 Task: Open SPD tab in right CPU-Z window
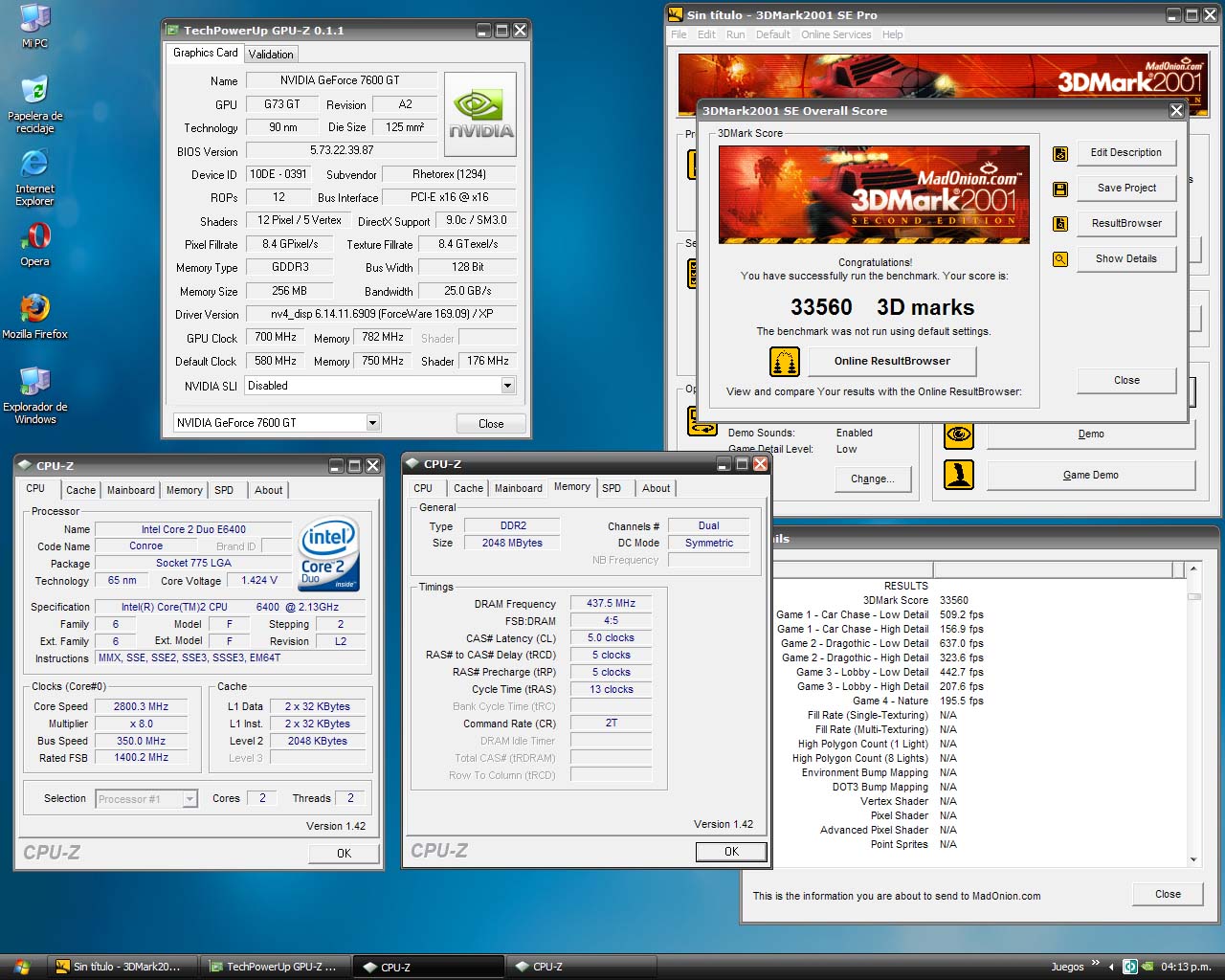(612, 488)
